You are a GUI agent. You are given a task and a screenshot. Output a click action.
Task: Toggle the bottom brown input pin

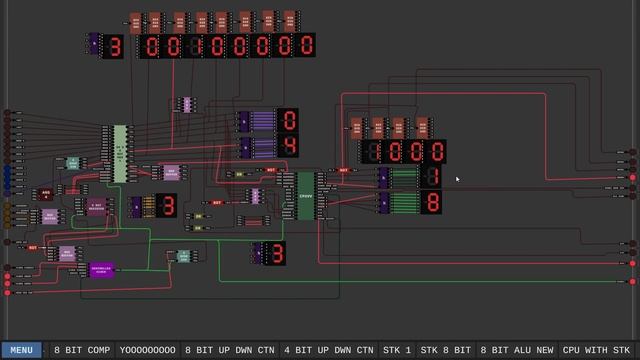point(7,225)
